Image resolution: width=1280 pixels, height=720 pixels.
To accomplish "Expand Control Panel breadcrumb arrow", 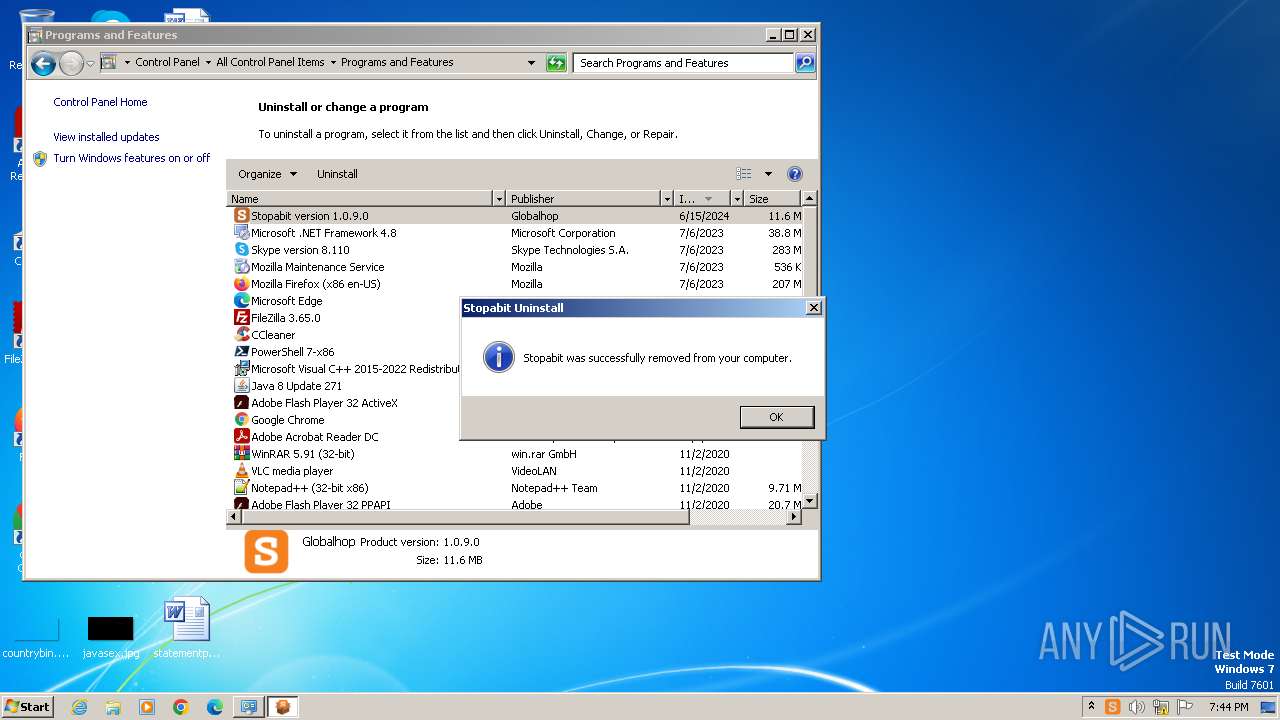I will 207,62.
